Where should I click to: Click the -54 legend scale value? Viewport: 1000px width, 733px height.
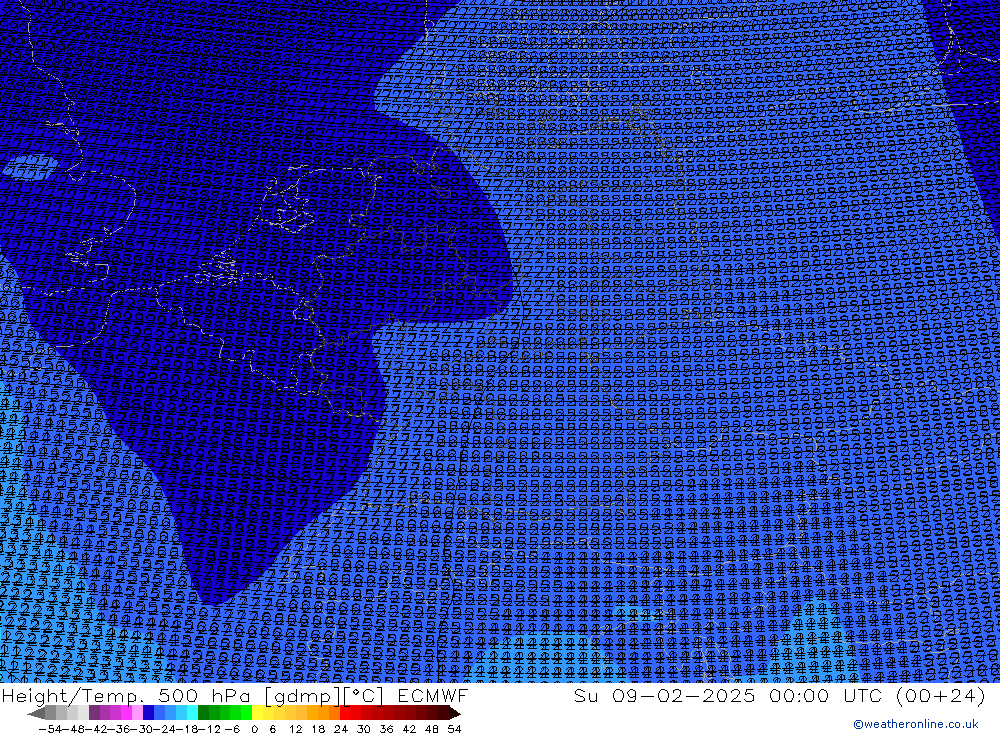point(50,729)
